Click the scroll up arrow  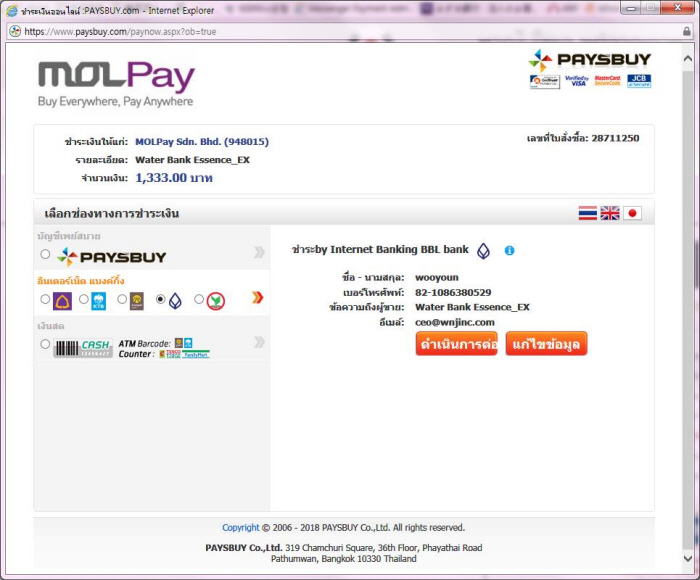point(688,59)
